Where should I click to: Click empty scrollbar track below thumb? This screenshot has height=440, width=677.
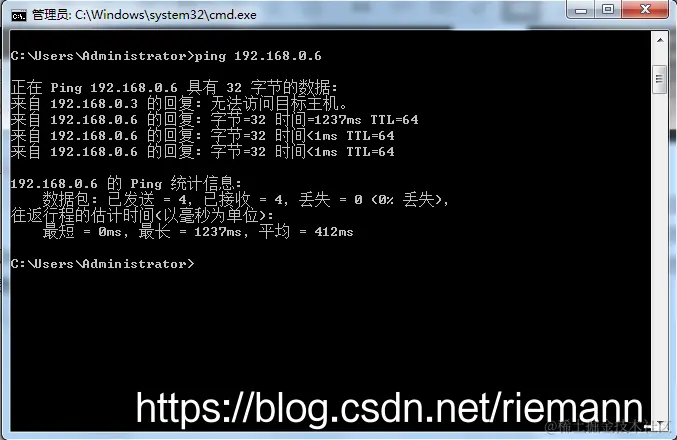click(x=660, y=255)
